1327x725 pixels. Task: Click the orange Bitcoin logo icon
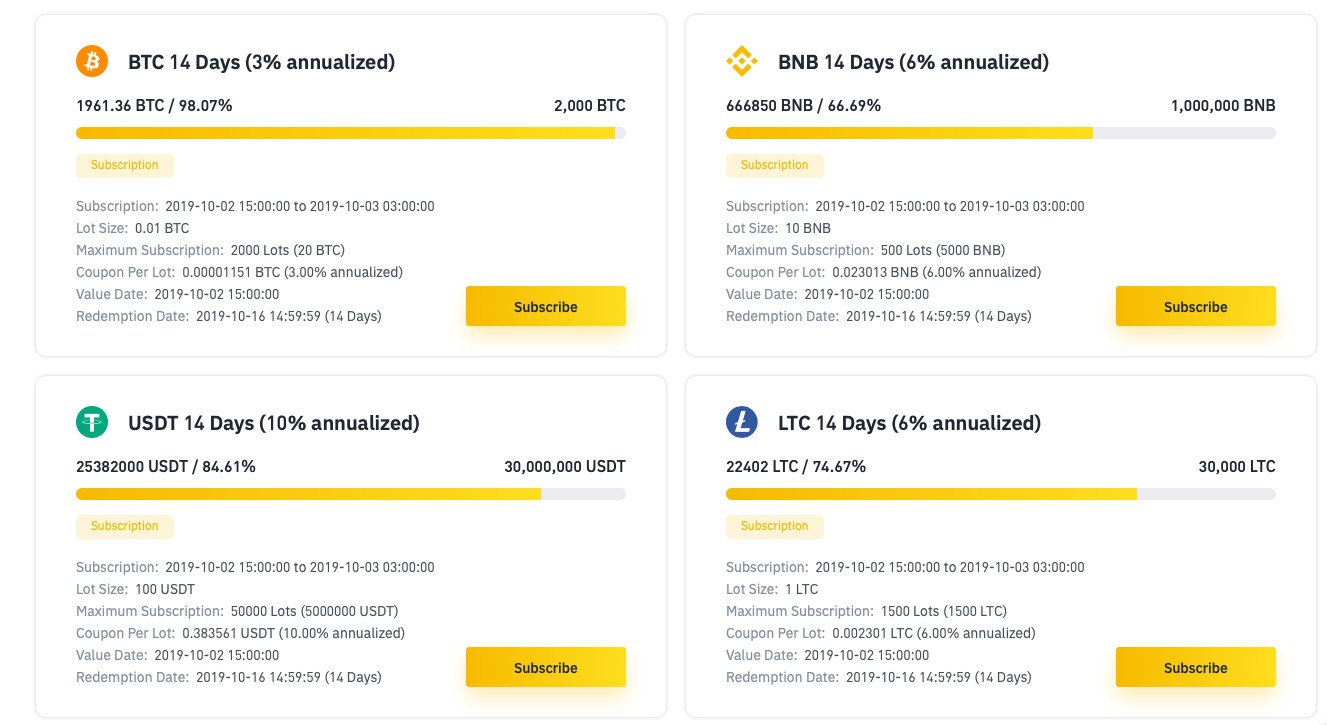[x=92, y=62]
